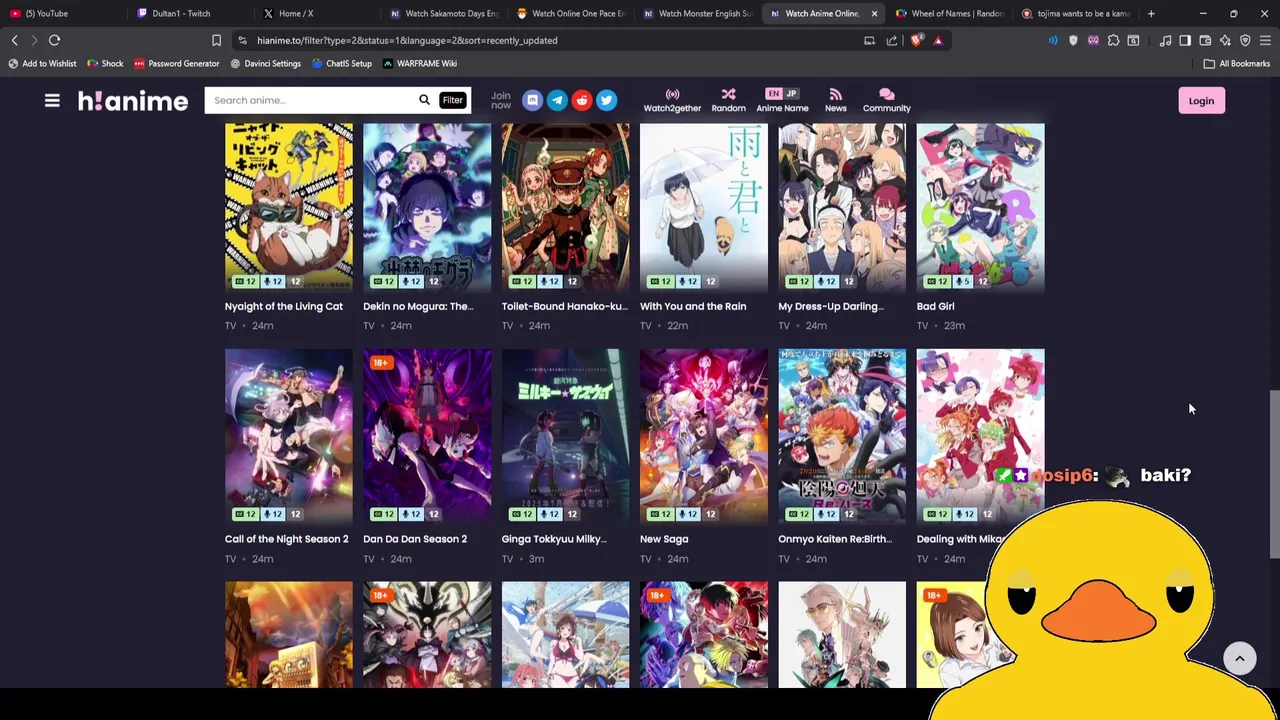Open Ginga Tokkyuu Milky poster
Image resolution: width=1280 pixels, height=720 pixels.
point(566,436)
